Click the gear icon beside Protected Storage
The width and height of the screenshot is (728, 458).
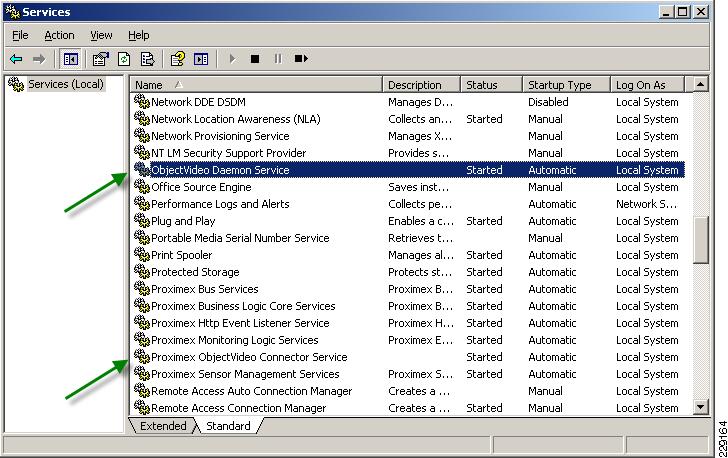coord(142,271)
